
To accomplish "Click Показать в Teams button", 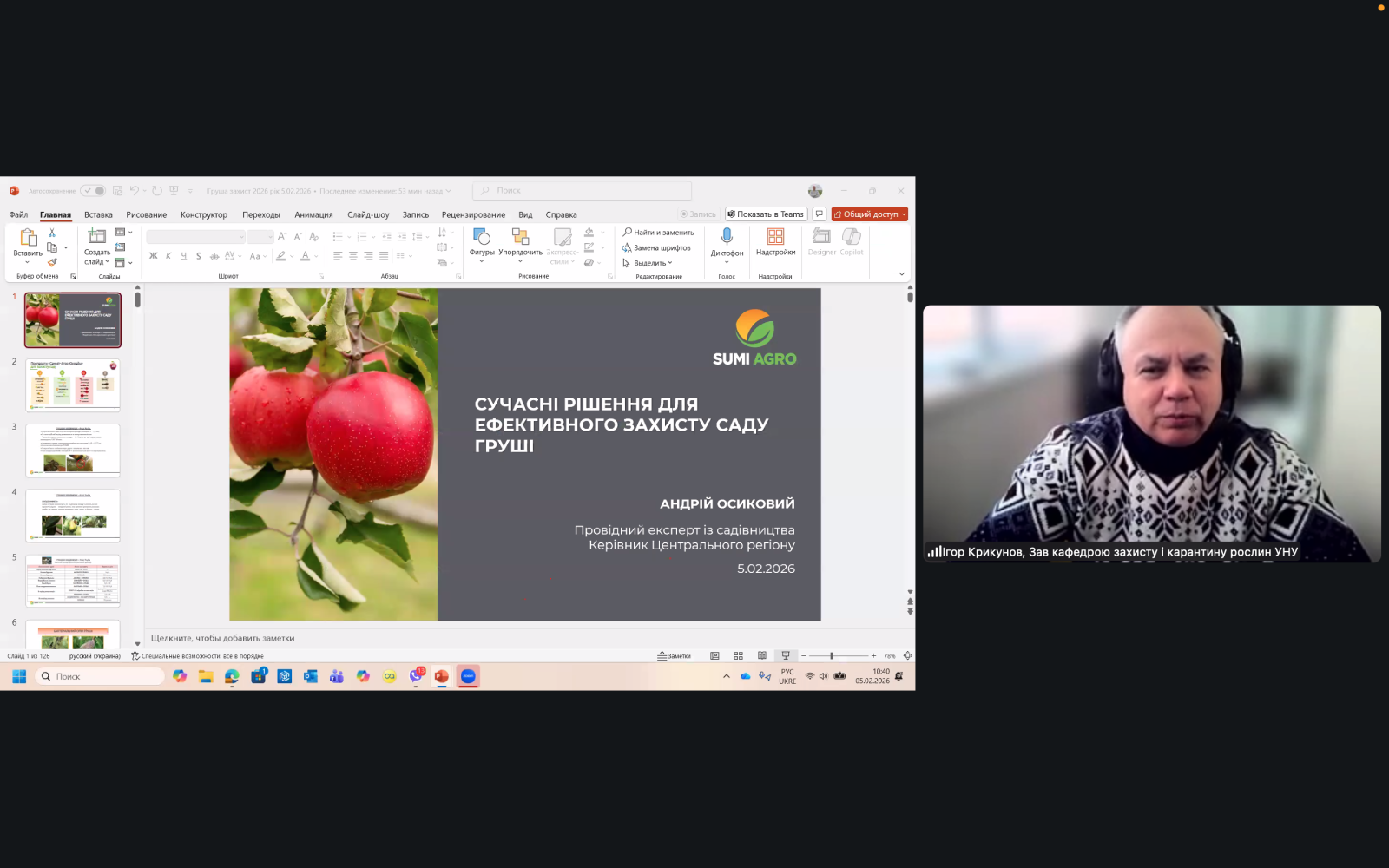I will [x=766, y=214].
